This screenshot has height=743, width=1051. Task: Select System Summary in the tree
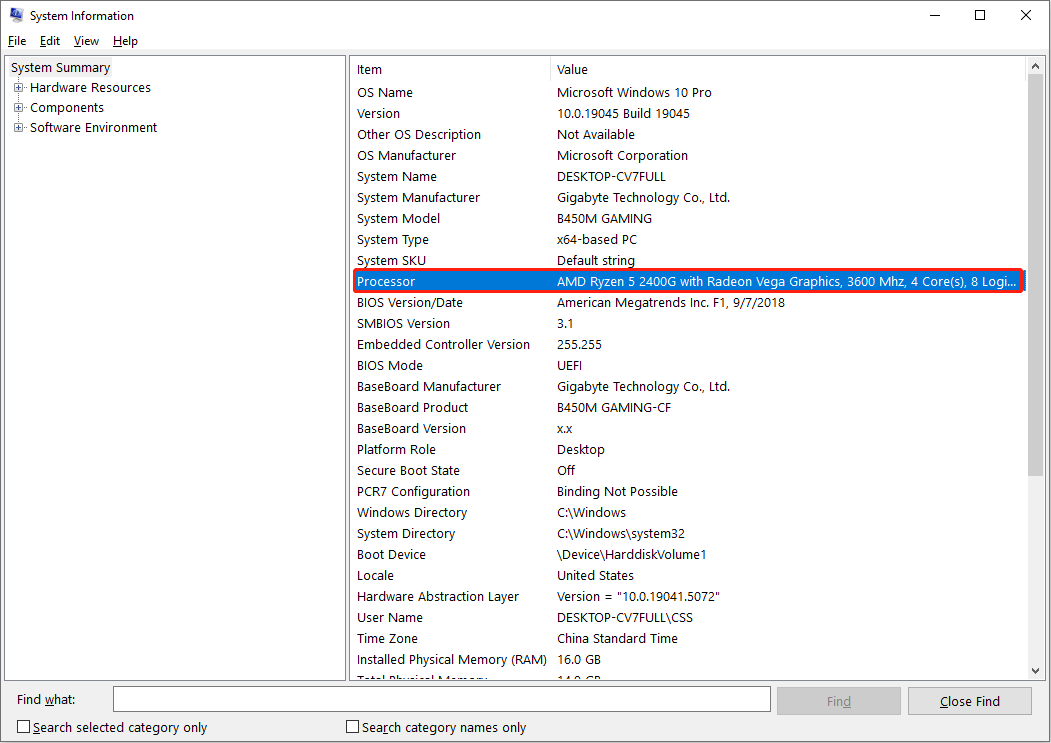coord(60,68)
